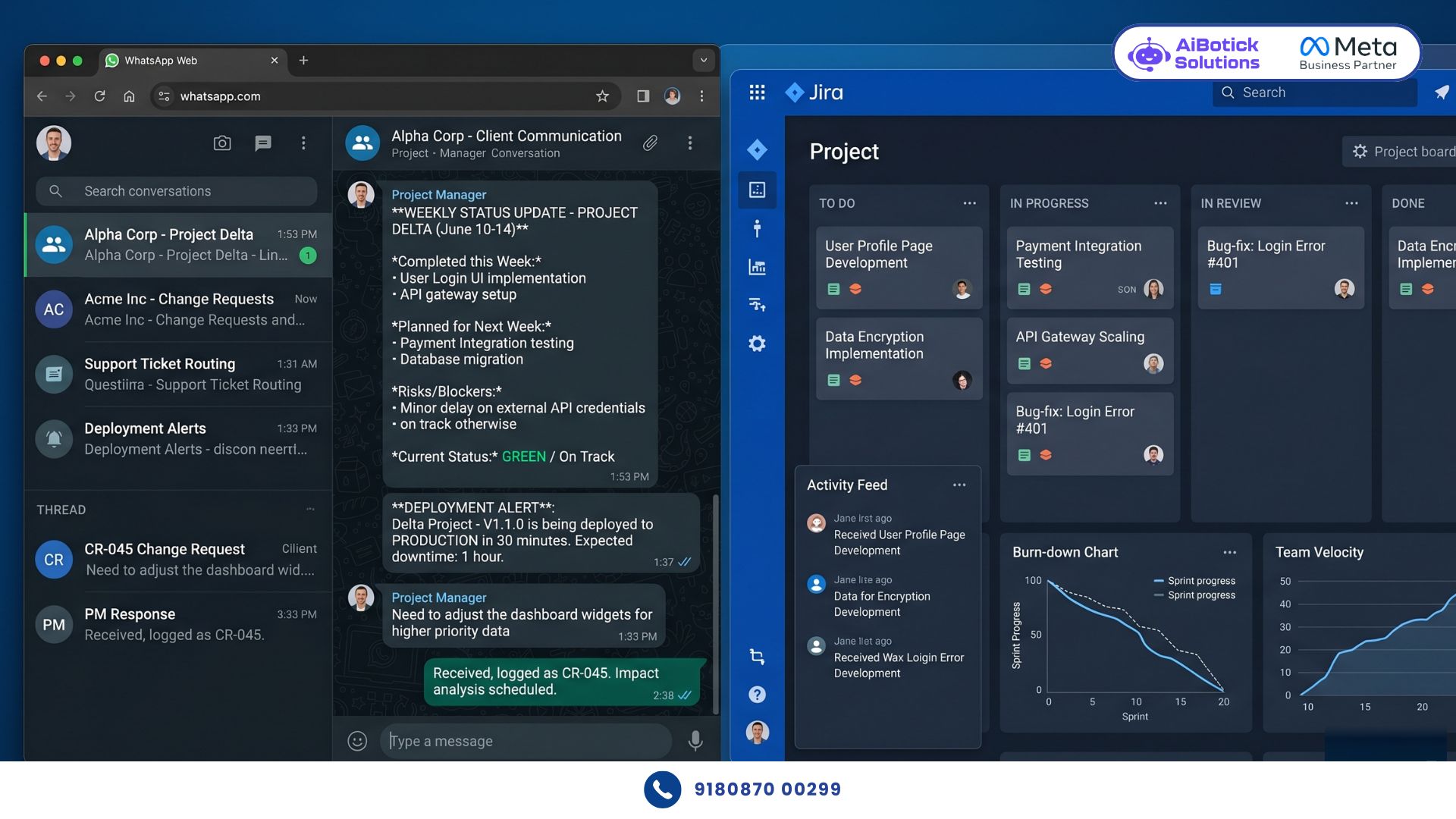Click the Alpha Corp group avatar in chat header
The width and height of the screenshot is (1456, 819).
[x=362, y=143]
